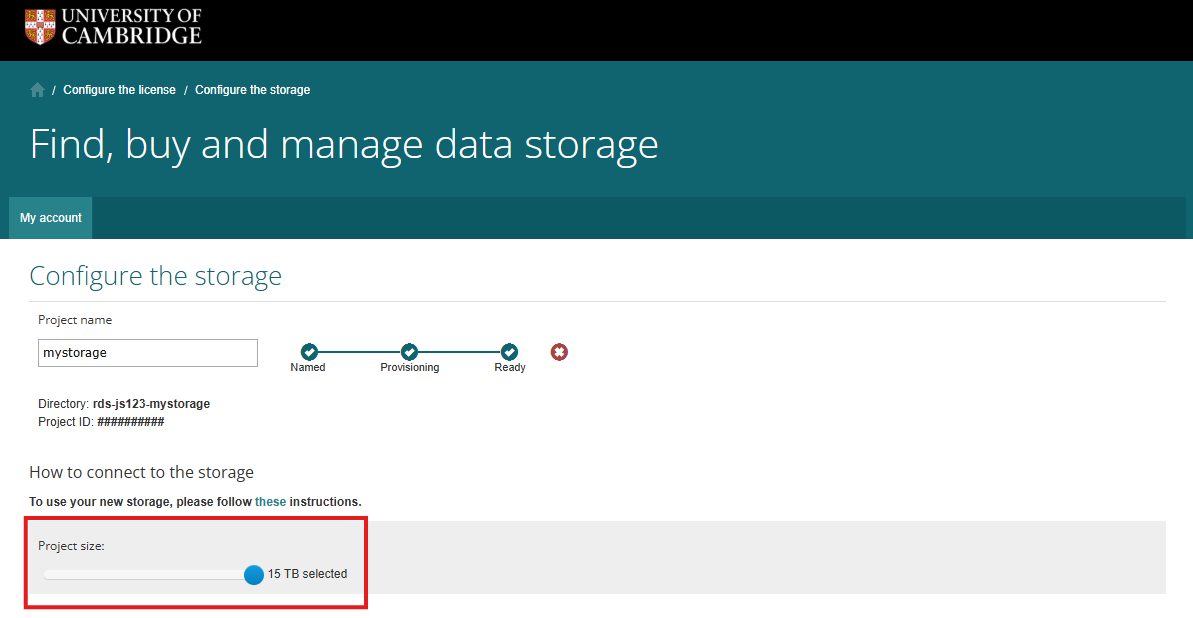Switch to the My account tab

[x=51, y=218]
